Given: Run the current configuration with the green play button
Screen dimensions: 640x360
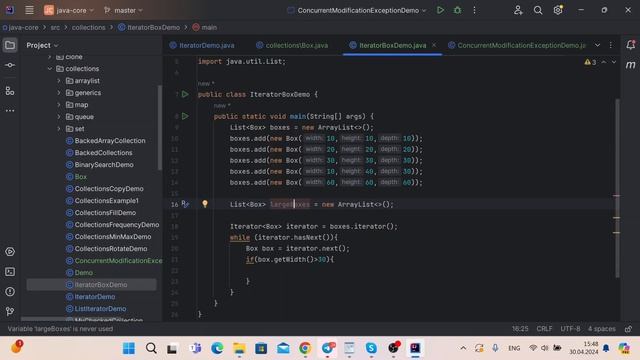Looking at the screenshot, I should 440,10.
